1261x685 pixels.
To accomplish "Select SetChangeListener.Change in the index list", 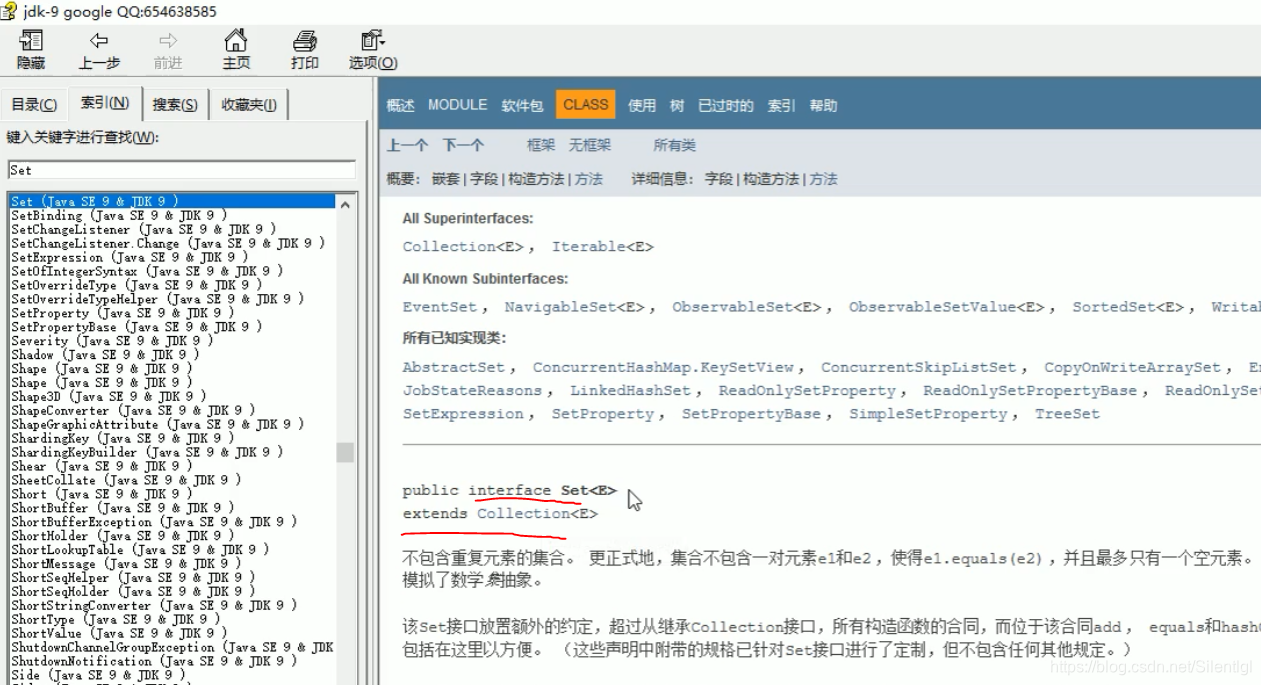I will tap(167, 243).
